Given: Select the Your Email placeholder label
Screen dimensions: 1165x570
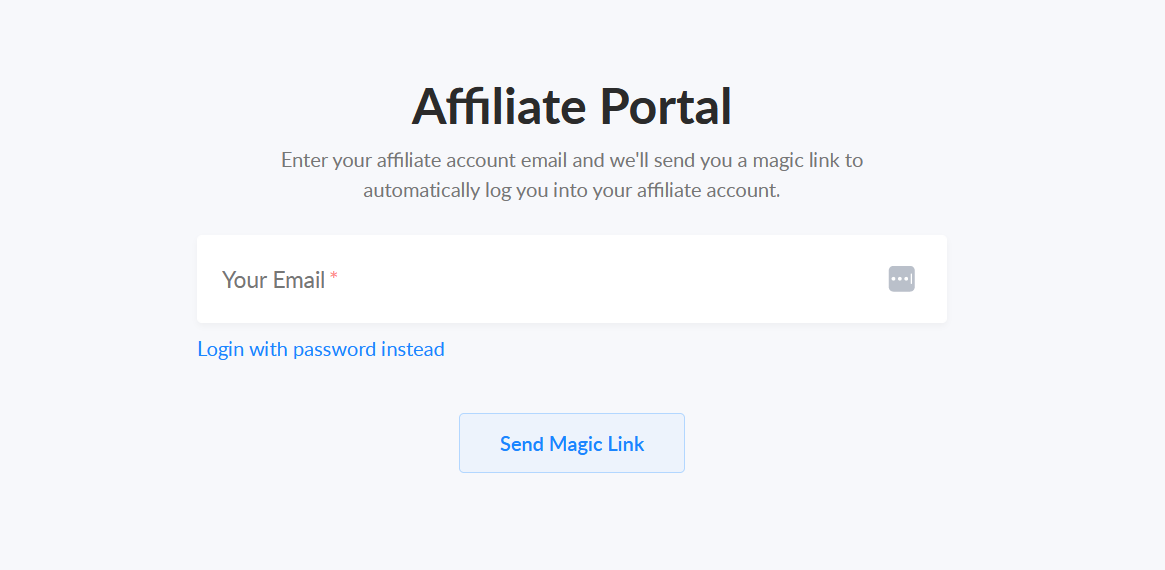Looking at the screenshot, I should click(273, 280).
